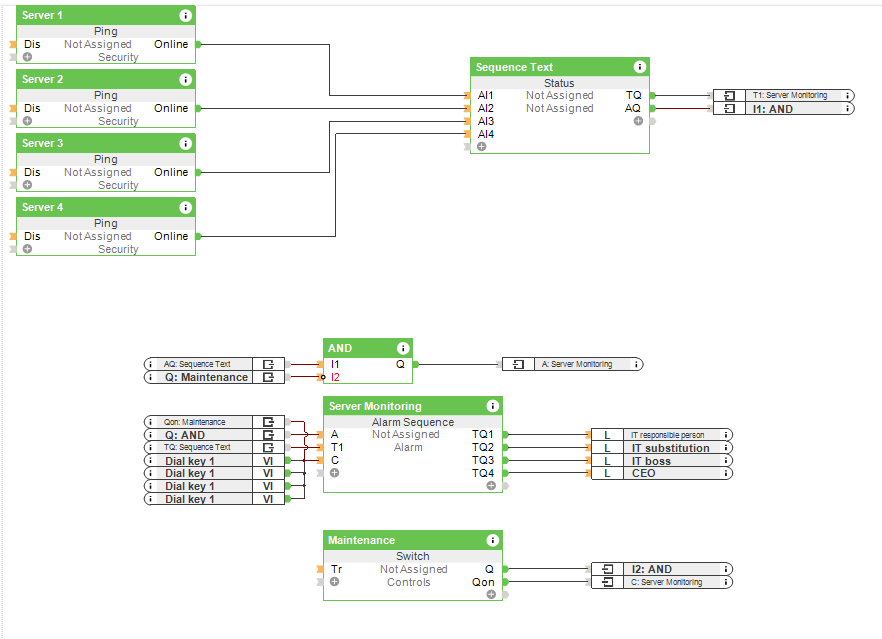Expand outputs on Maintenance block via plus icon
Image resolution: width=882 pixels, height=639 pixels.
[490, 594]
